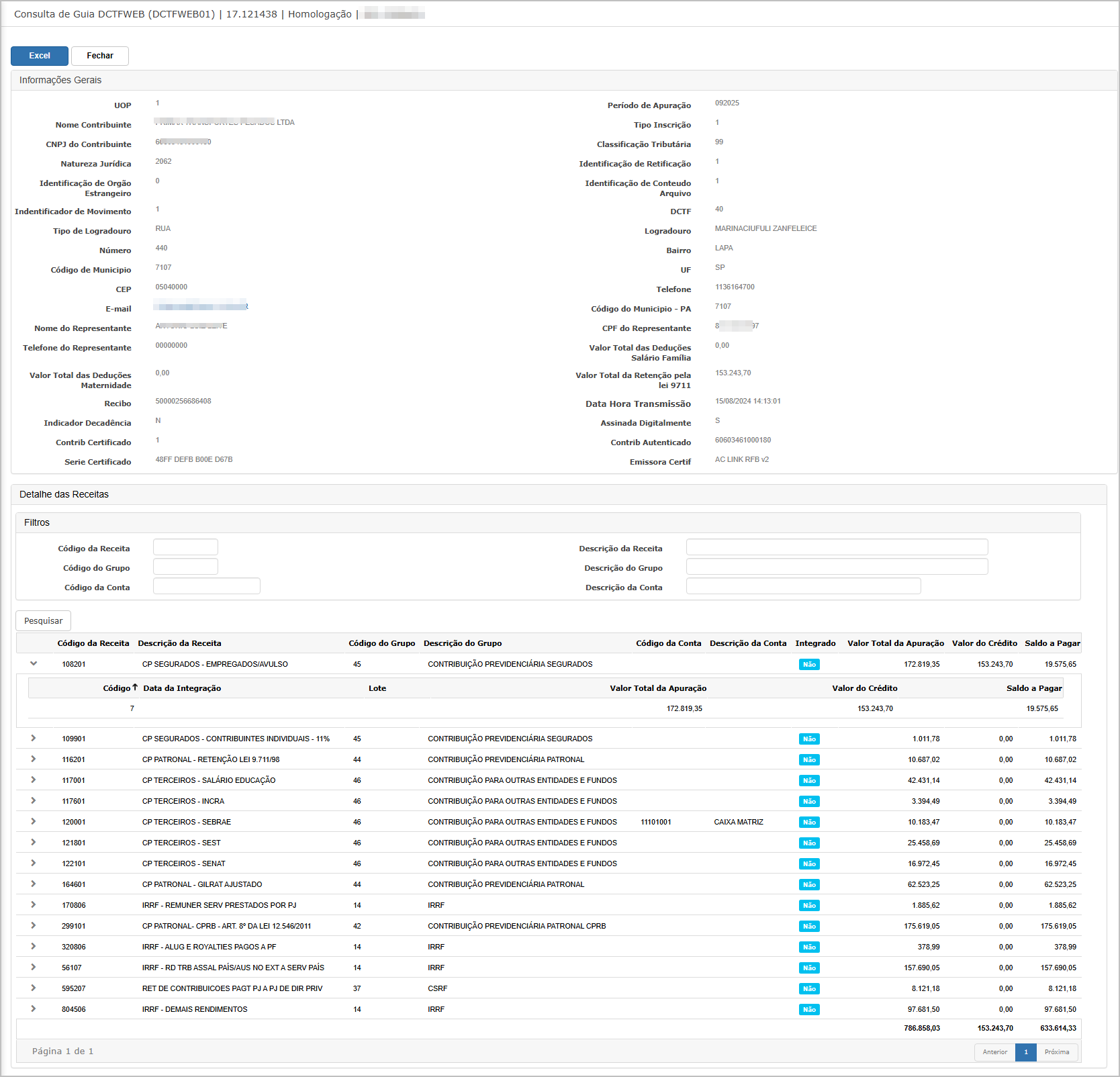This screenshot has width=1120, height=1077.
Task: Collapse the expanded 108201 receita row
Action: 34,663
